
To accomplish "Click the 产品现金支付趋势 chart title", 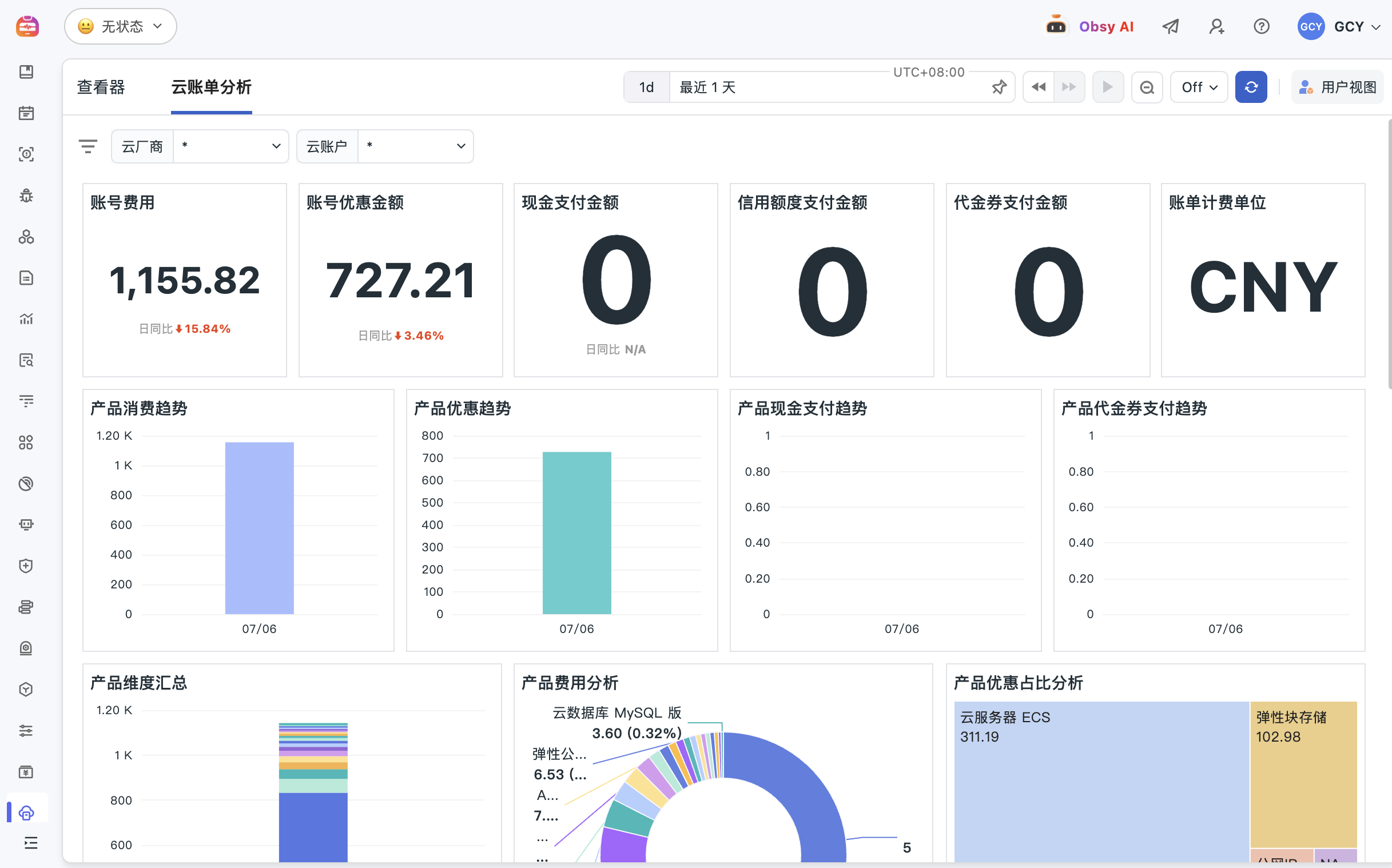I will [x=802, y=408].
